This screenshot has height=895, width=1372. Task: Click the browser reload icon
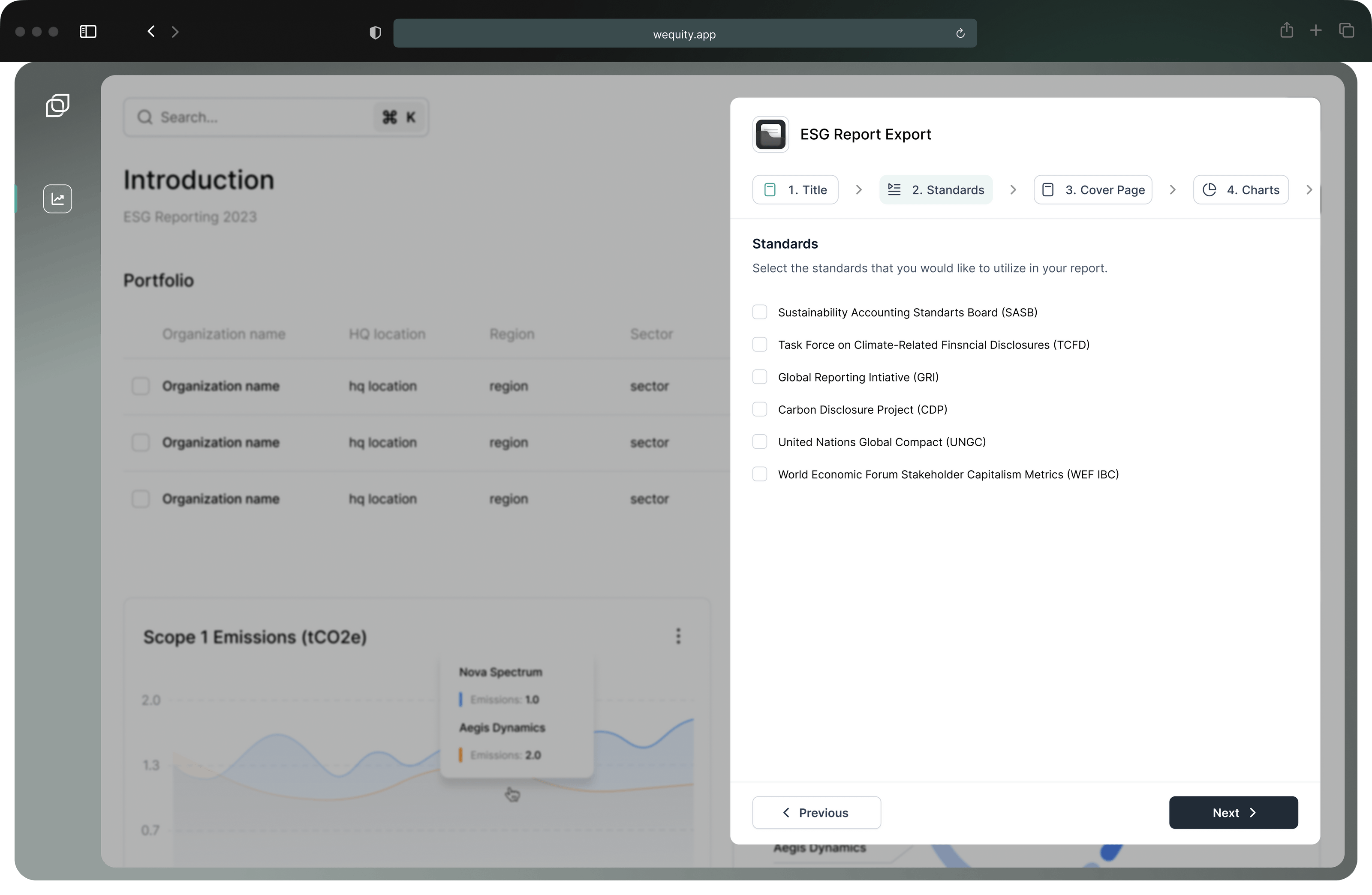point(960,33)
